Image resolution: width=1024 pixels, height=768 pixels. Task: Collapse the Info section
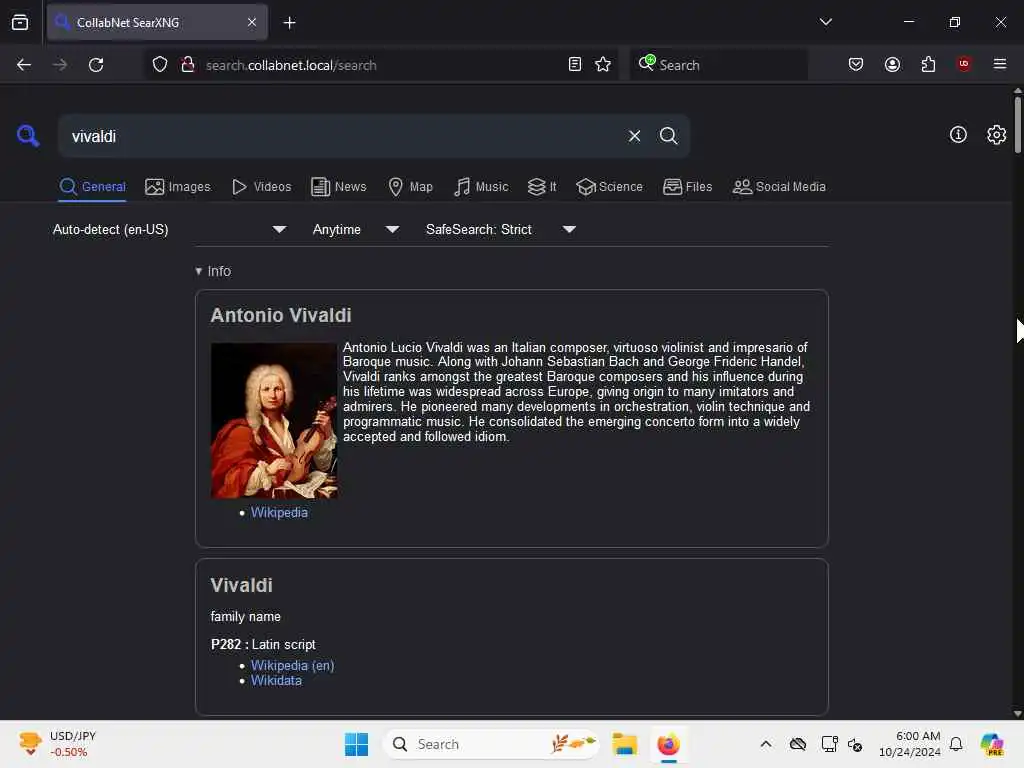(x=213, y=271)
